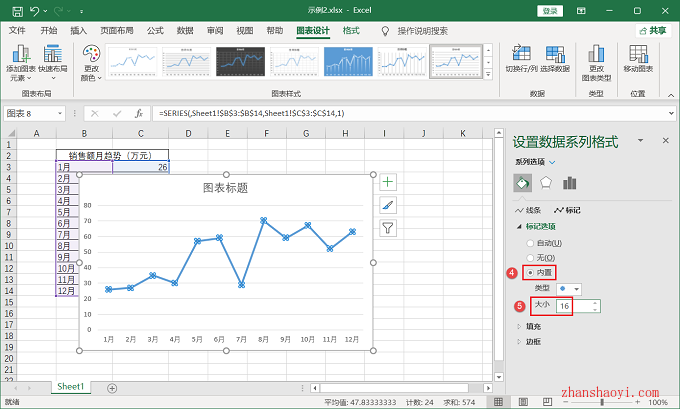Click Share (共享) button
Viewport: 680px width, 409px height.
(x=653, y=31)
